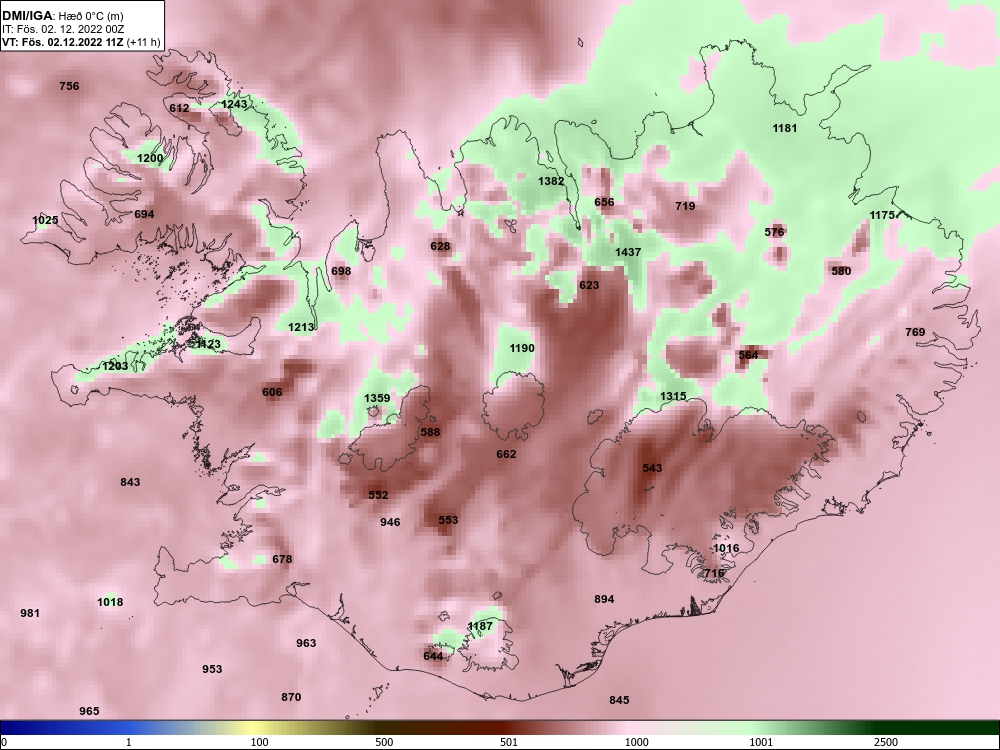
Task: Click the map value 656
Action: (x=605, y=202)
